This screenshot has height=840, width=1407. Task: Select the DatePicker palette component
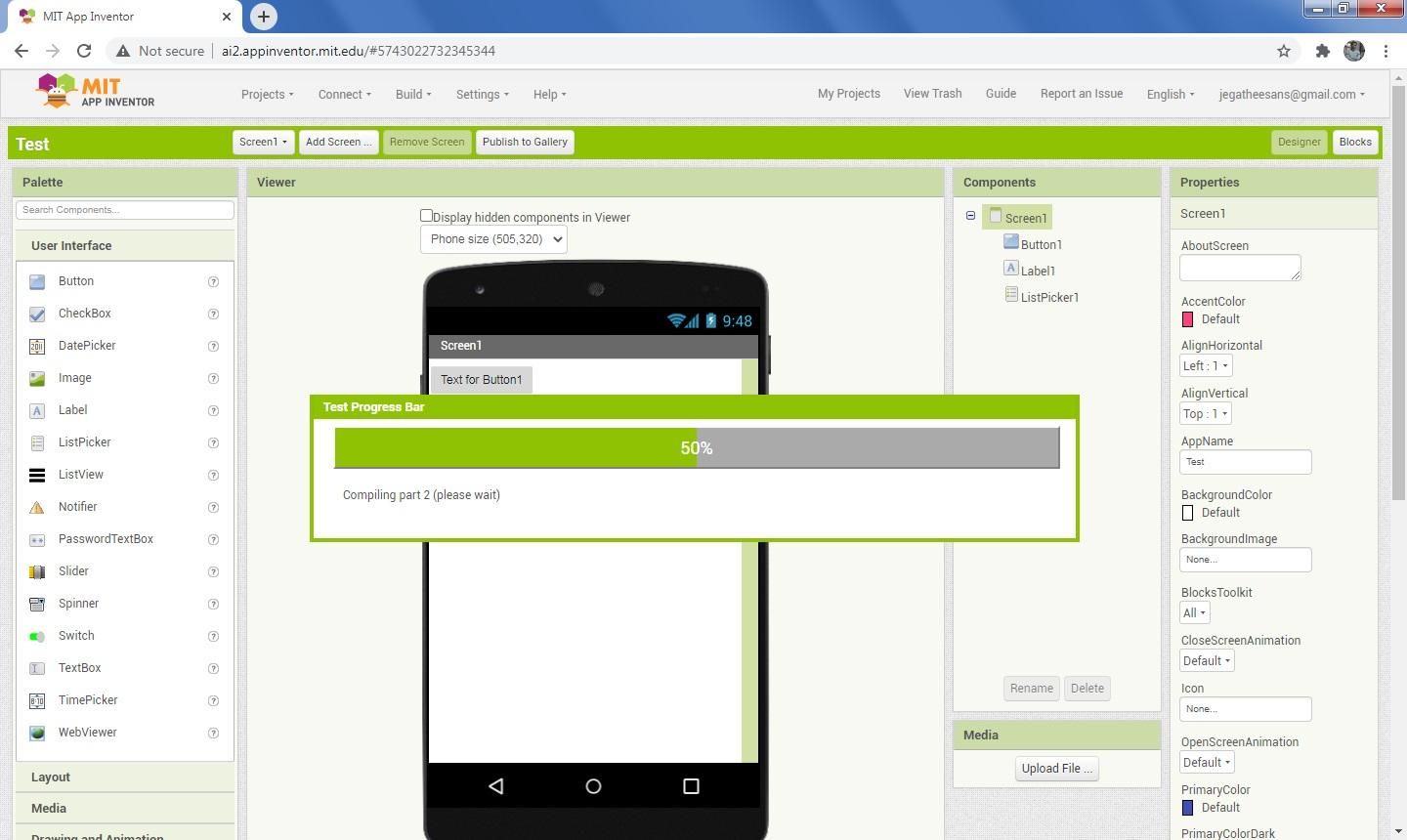[x=87, y=345]
